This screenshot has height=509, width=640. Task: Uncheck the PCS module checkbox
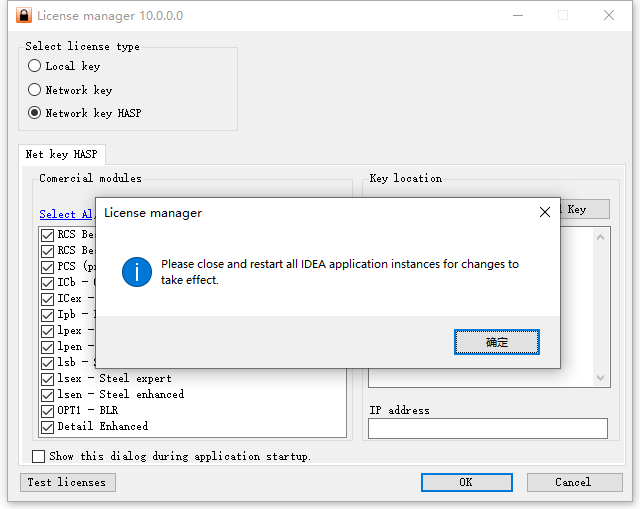click(x=47, y=267)
